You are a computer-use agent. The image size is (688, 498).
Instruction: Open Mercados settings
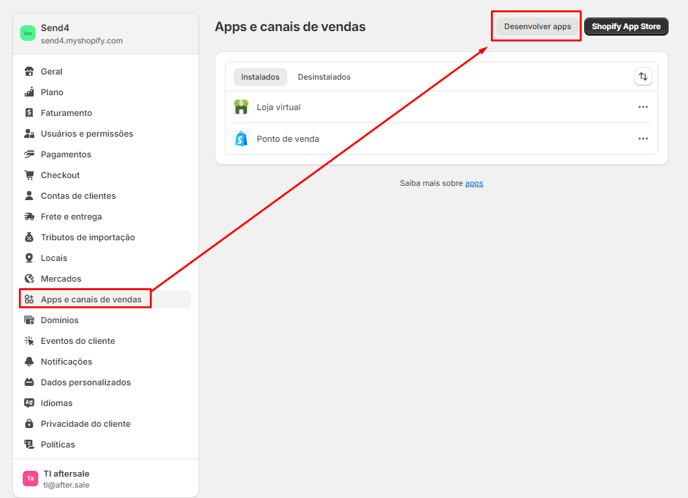(105, 279)
